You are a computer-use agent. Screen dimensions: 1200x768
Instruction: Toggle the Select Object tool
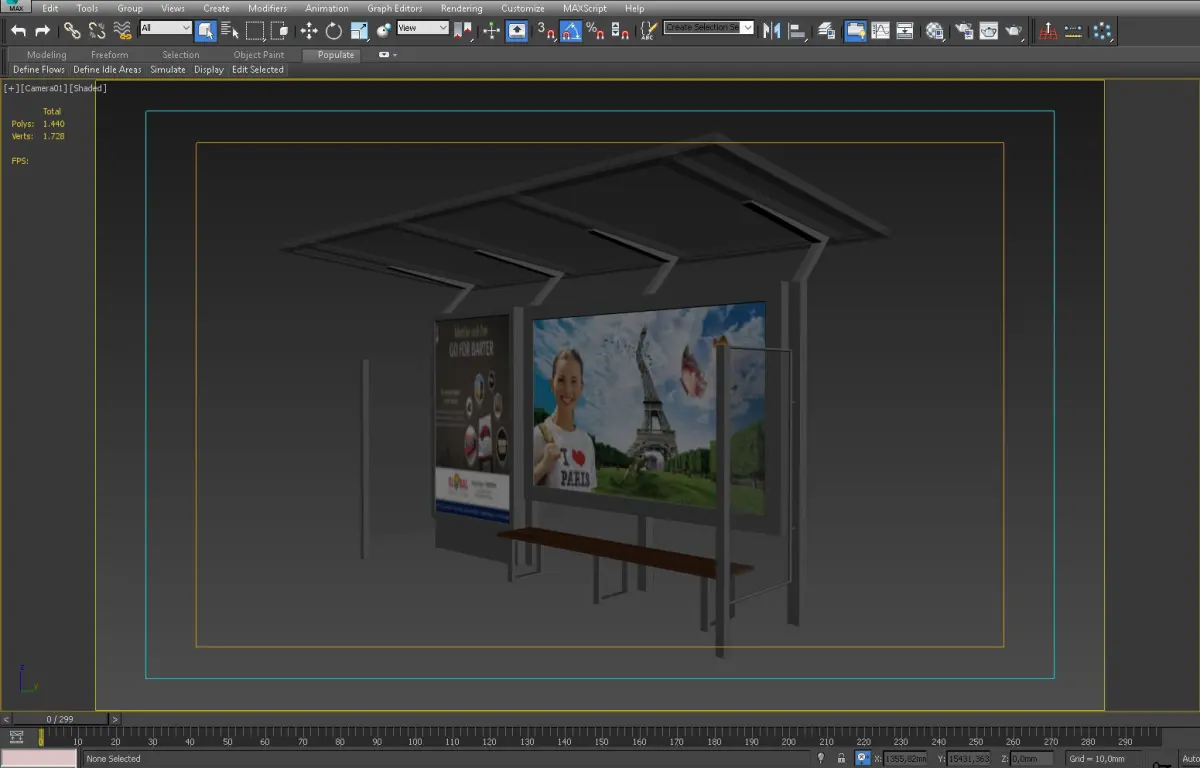[x=205, y=31]
